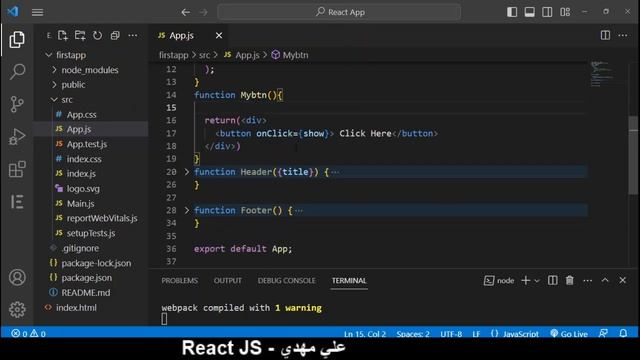640x360 pixels.
Task: Switch to the DEBUG CONSOLE tab
Action: (x=287, y=281)
